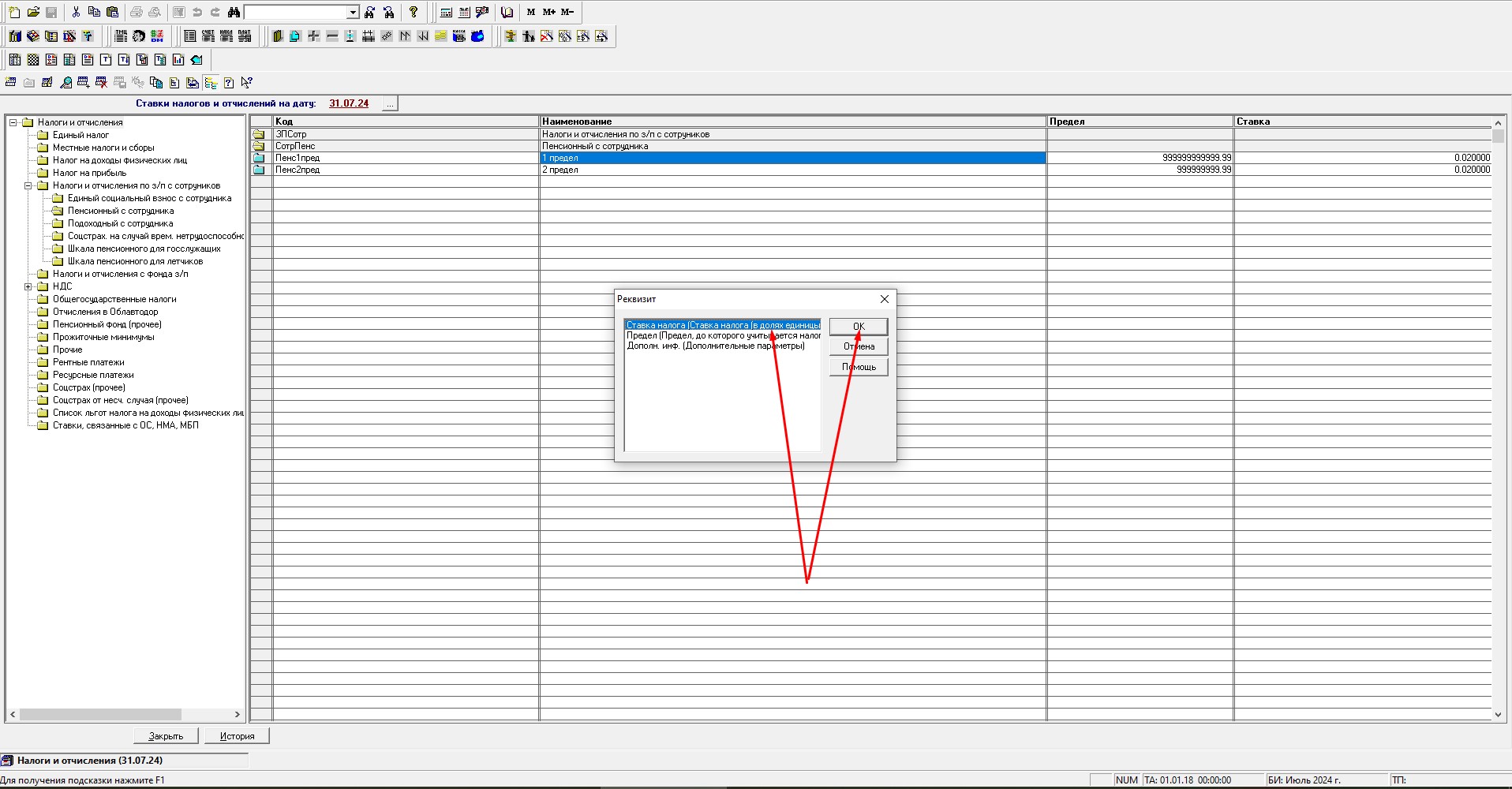
Task: Select Местные налоги и сборы folder
Action: 103,148
